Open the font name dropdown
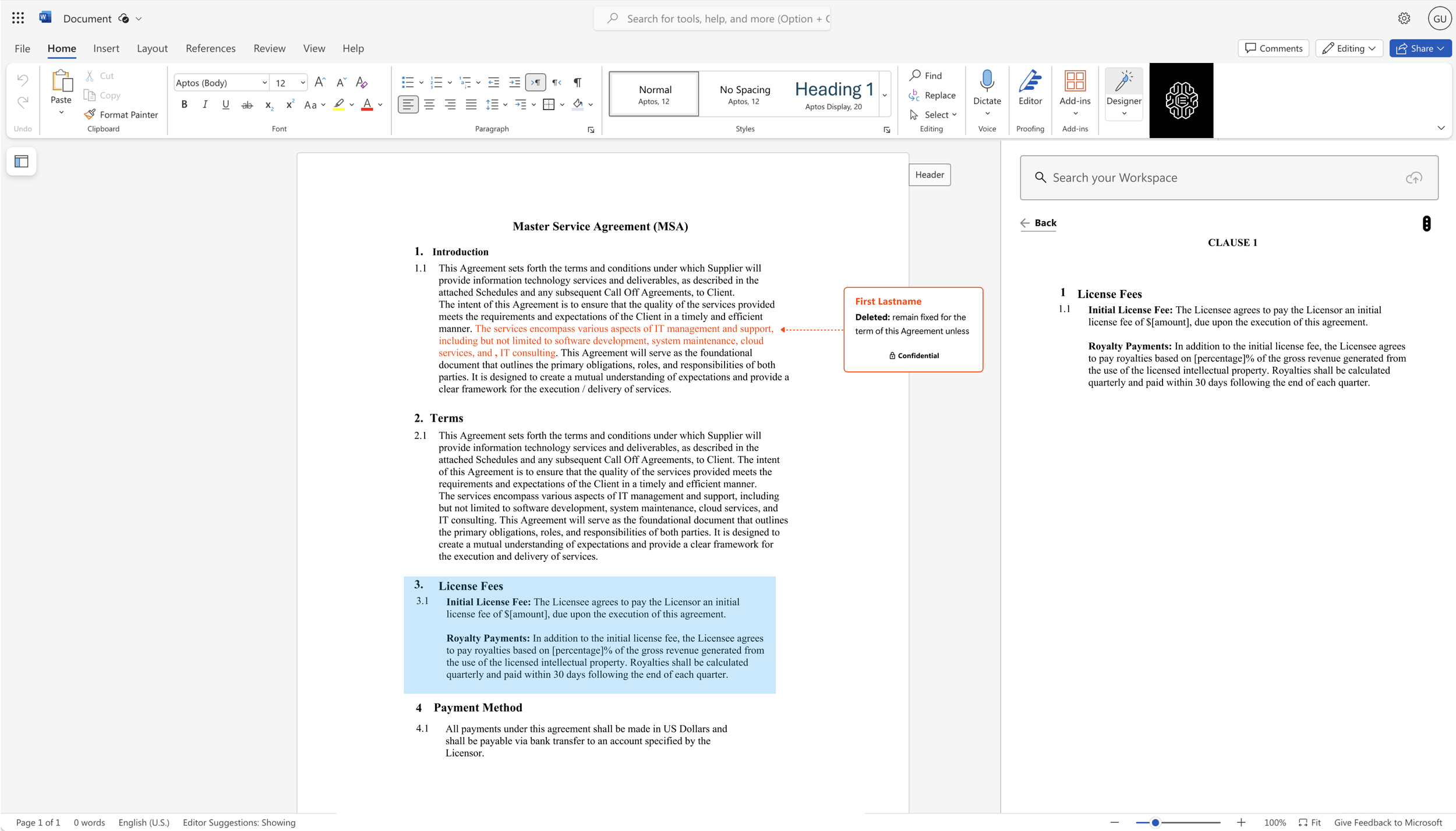 (x=264, y=83)
